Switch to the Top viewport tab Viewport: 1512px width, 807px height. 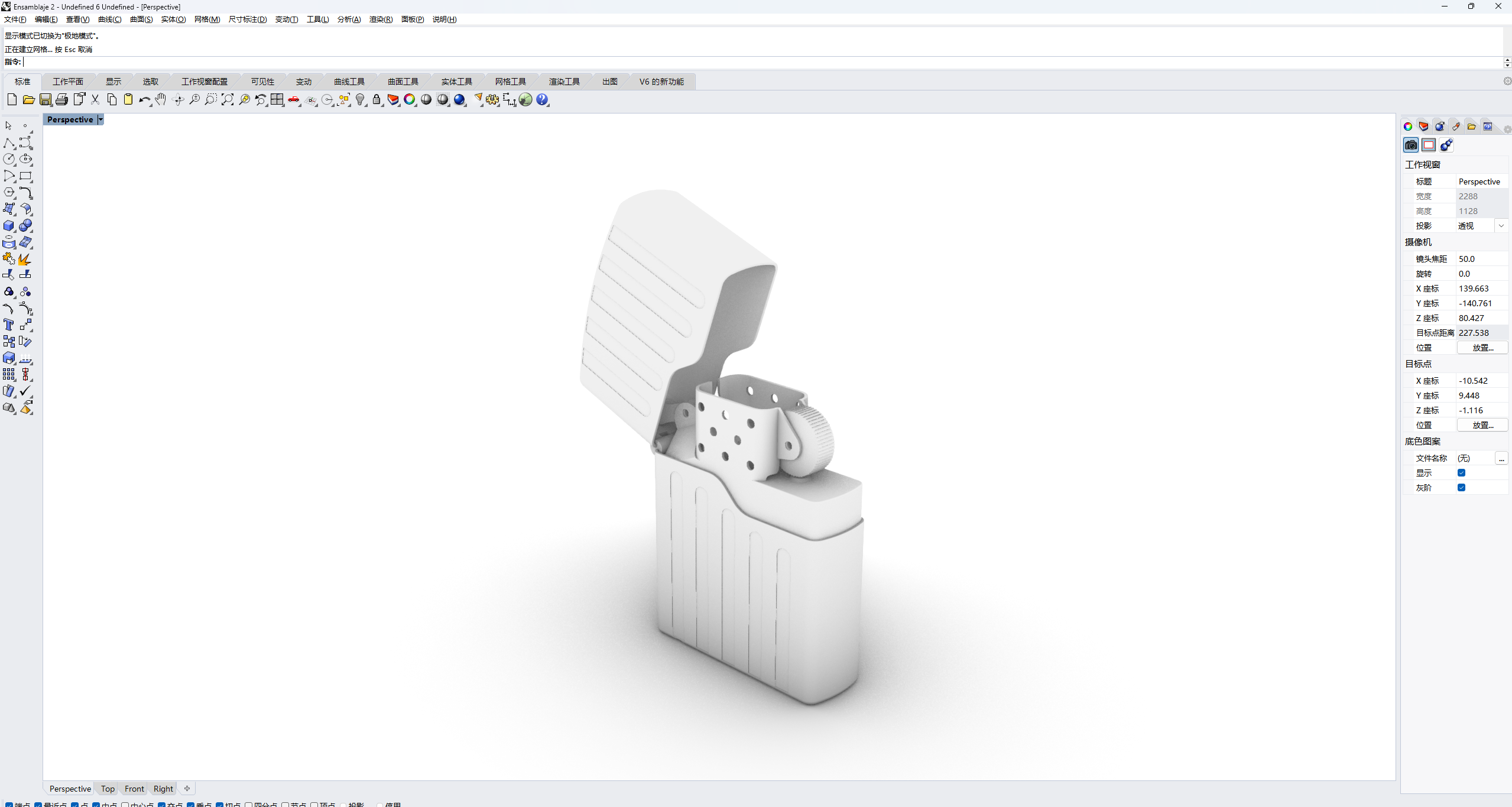click(108, 789)
